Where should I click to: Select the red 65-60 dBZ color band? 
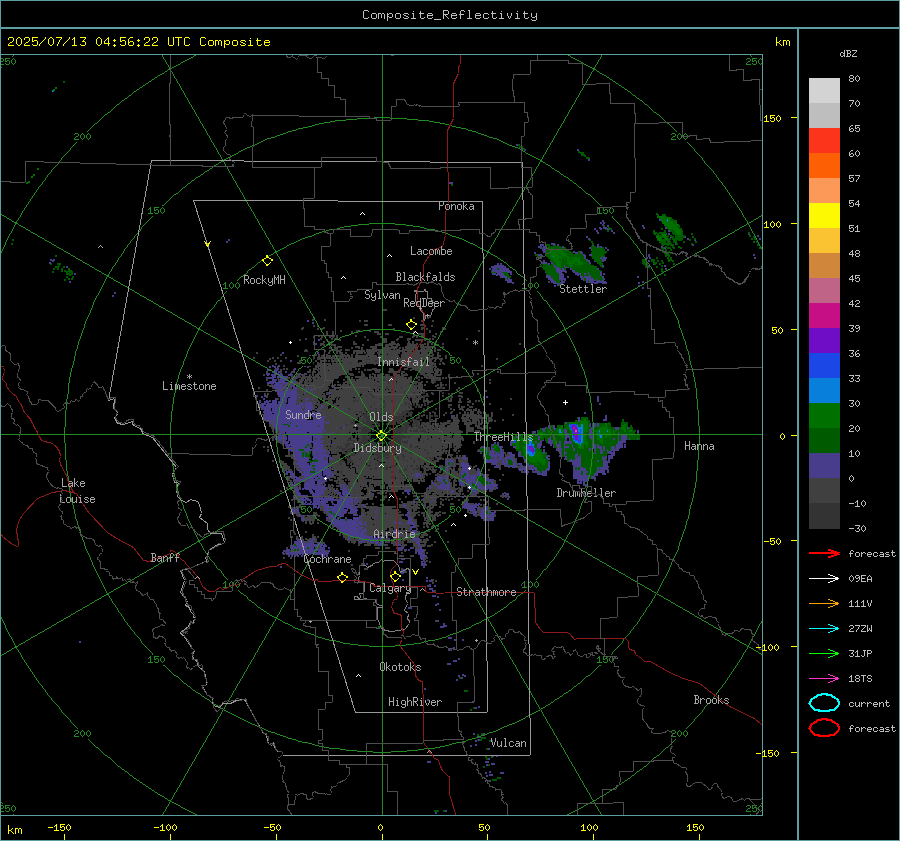[x=824, y=141]
